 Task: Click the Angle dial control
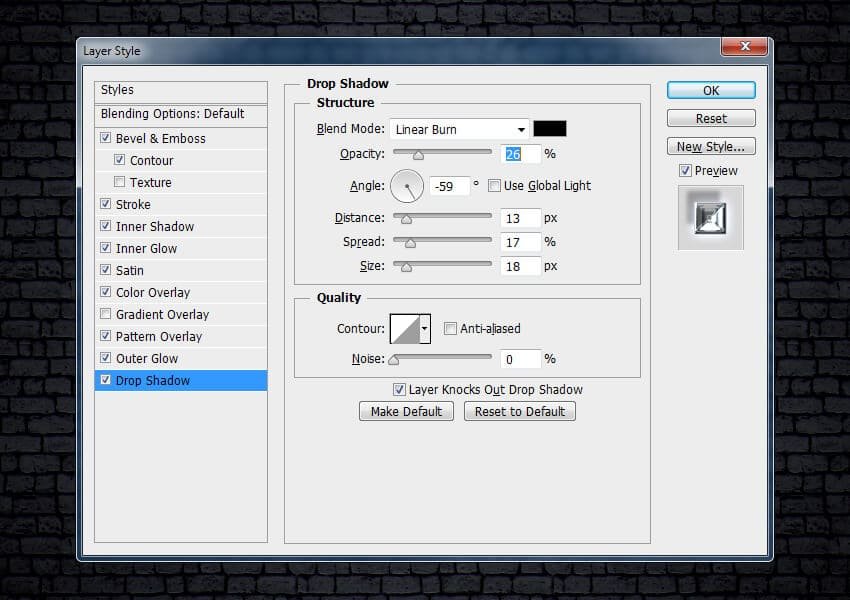pyautogui.click(x=407, y=185)
